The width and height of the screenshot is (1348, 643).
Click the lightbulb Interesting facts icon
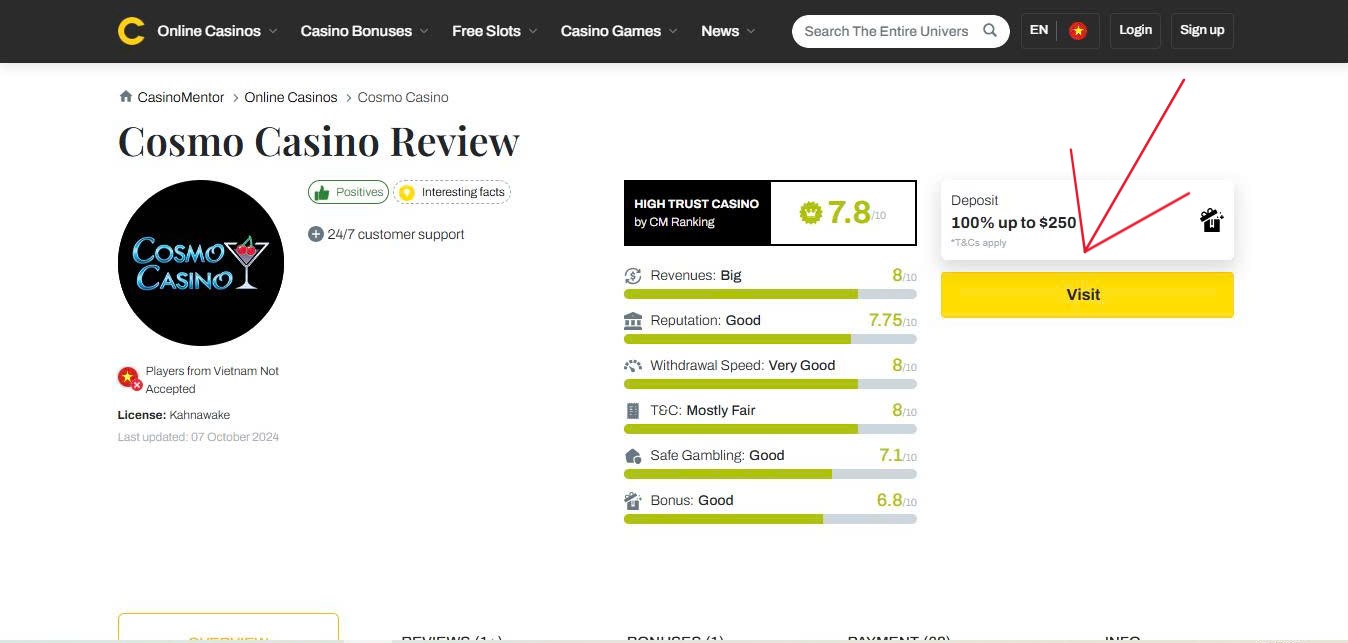pyautogui.click(x=406, y=192)
